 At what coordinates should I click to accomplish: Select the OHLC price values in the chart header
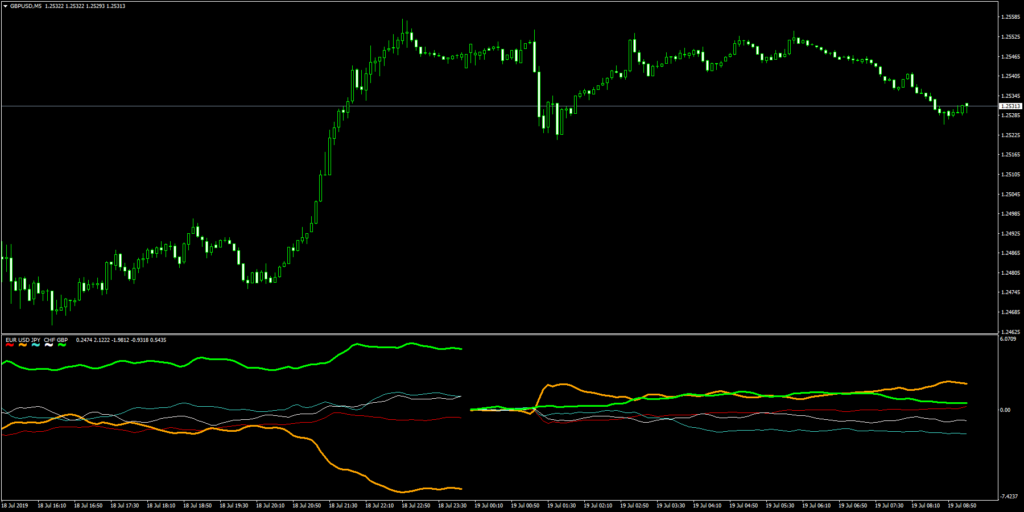tap(83, 6)
